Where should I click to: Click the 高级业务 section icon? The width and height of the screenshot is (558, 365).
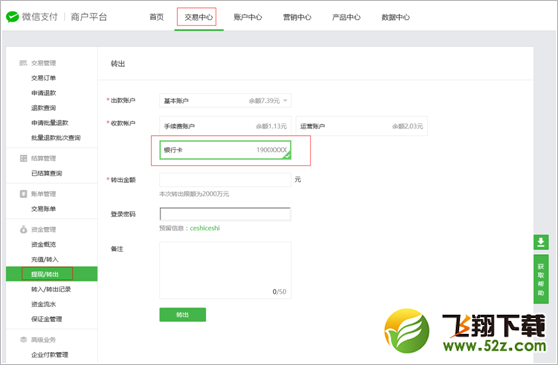coord(23,340)
